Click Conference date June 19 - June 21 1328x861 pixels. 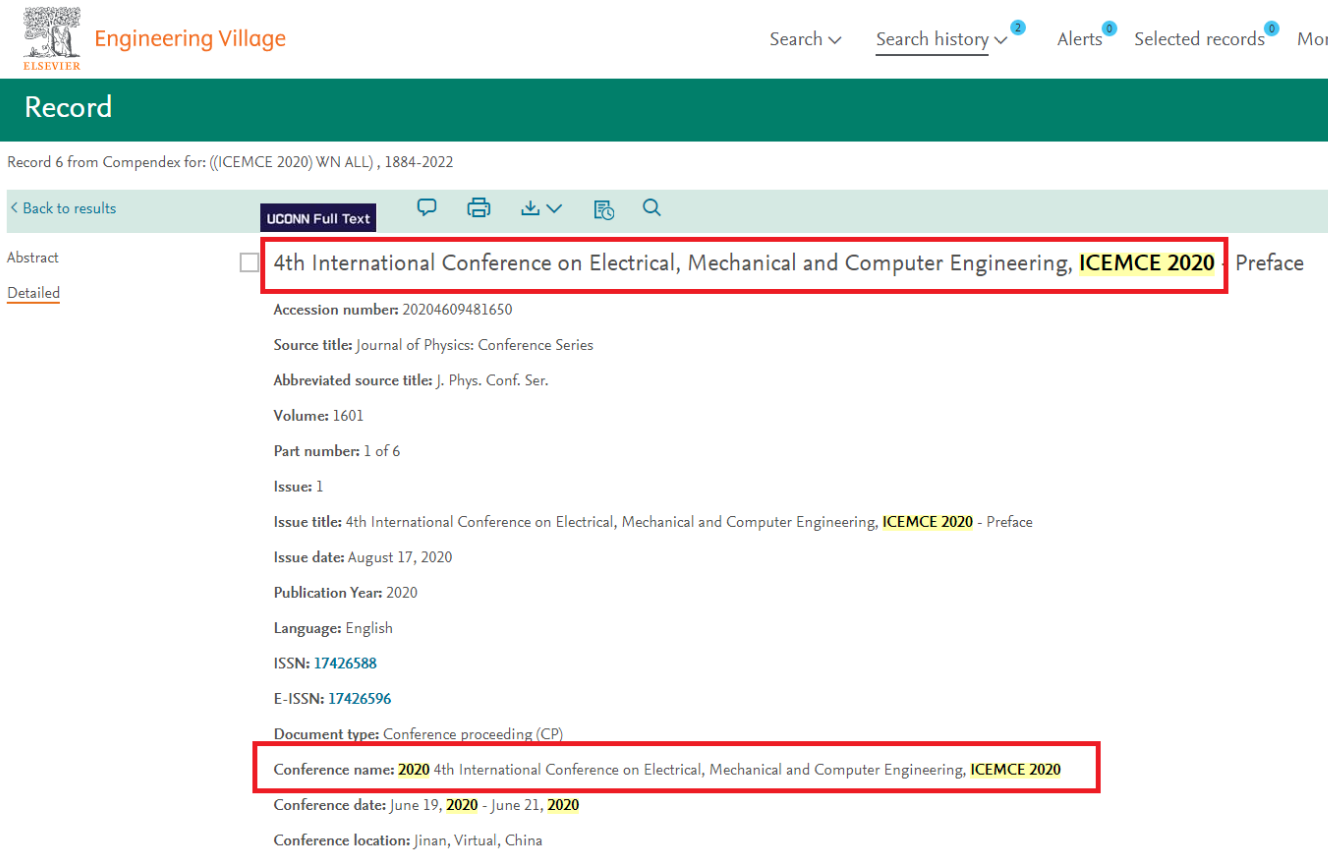click(484, 805)
